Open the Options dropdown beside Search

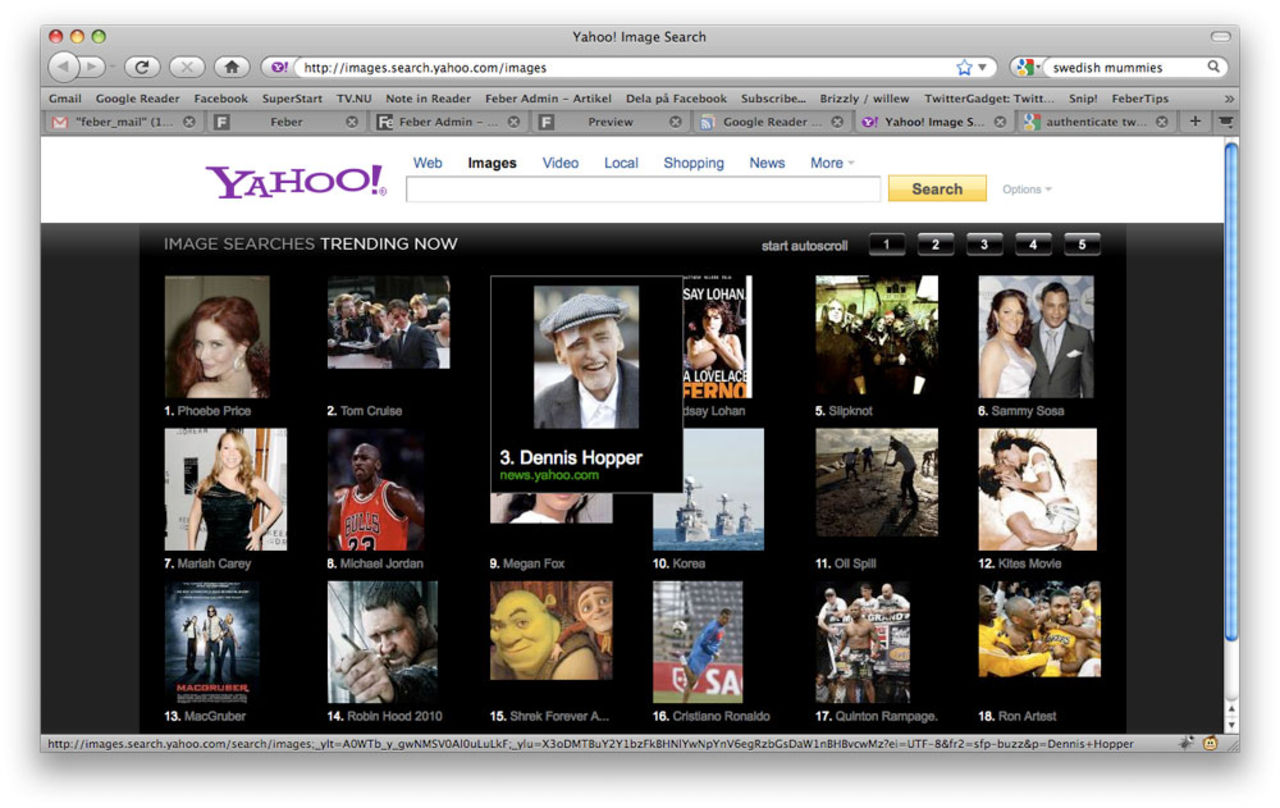point(1026,189)
